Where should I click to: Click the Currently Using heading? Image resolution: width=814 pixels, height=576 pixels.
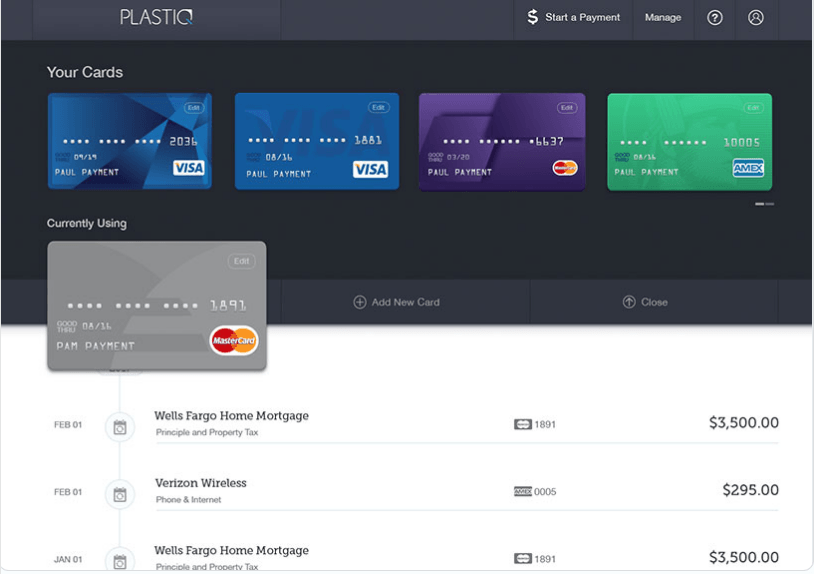87,223
